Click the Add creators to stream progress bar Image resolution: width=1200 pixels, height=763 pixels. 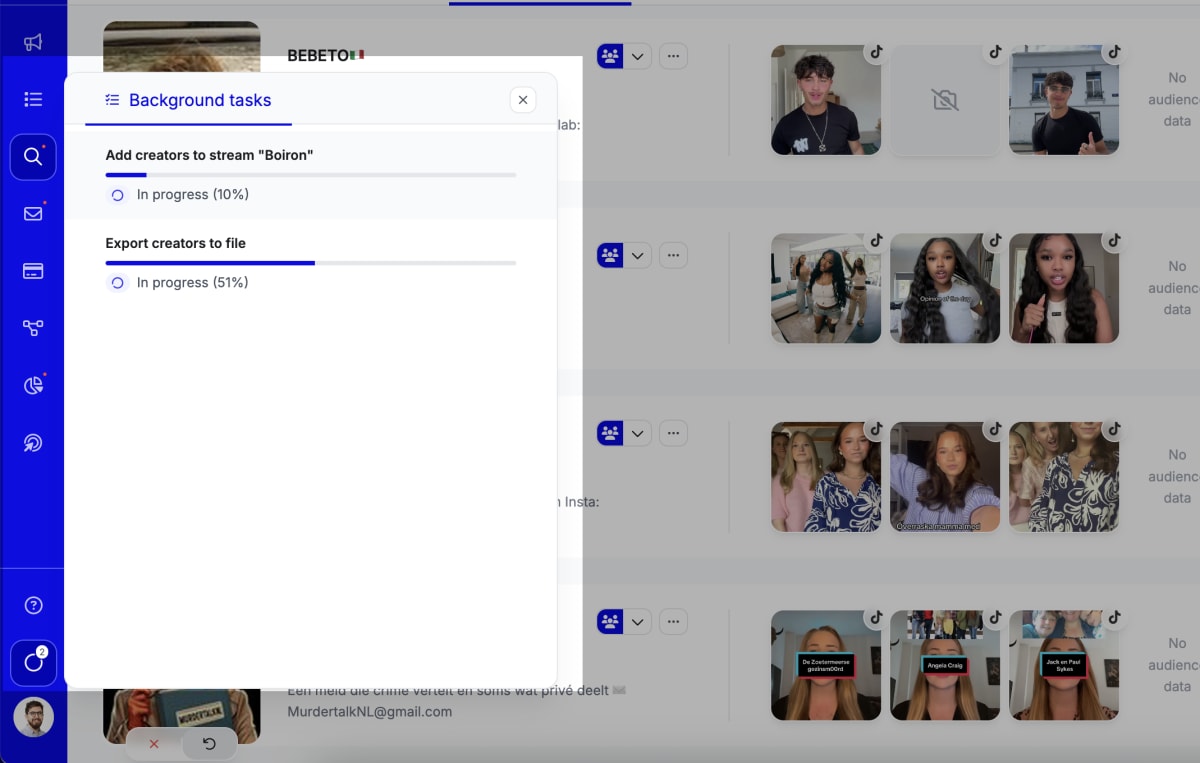311,175
